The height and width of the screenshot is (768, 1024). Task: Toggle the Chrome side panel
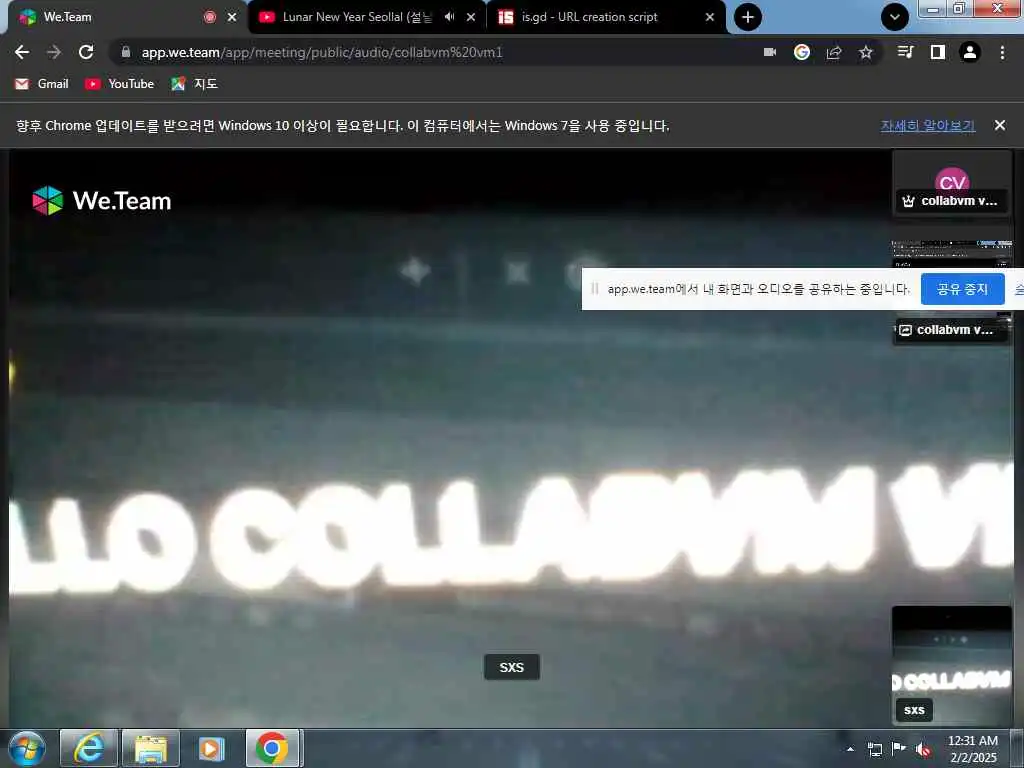point(938,52)
